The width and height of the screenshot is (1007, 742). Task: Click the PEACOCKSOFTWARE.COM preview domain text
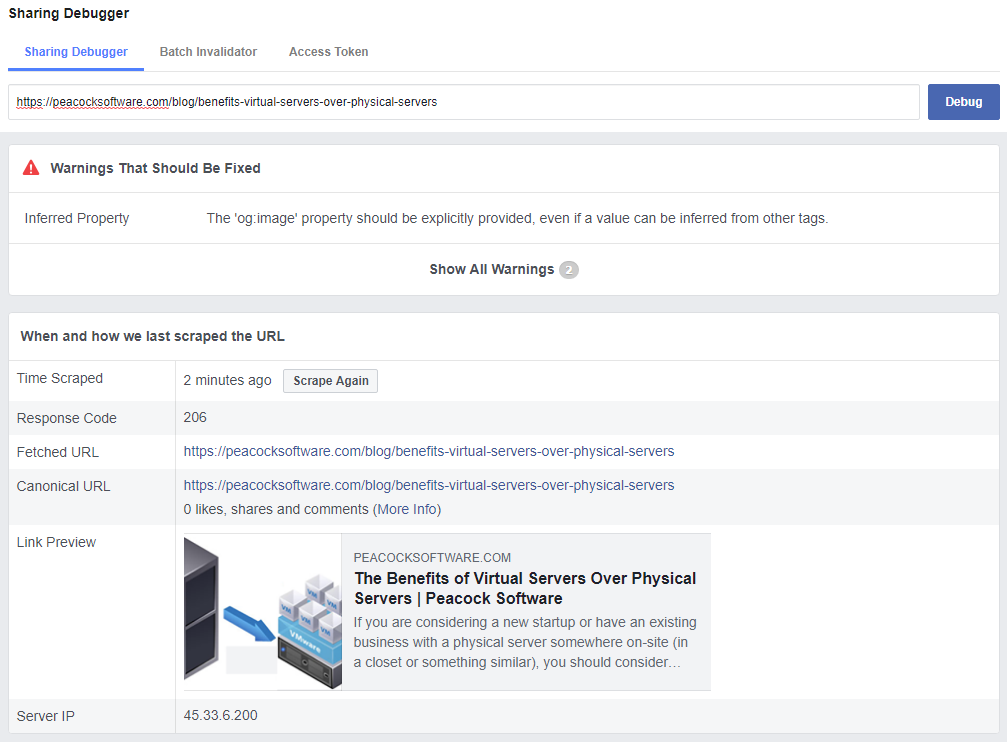click(x=432, y=558)
